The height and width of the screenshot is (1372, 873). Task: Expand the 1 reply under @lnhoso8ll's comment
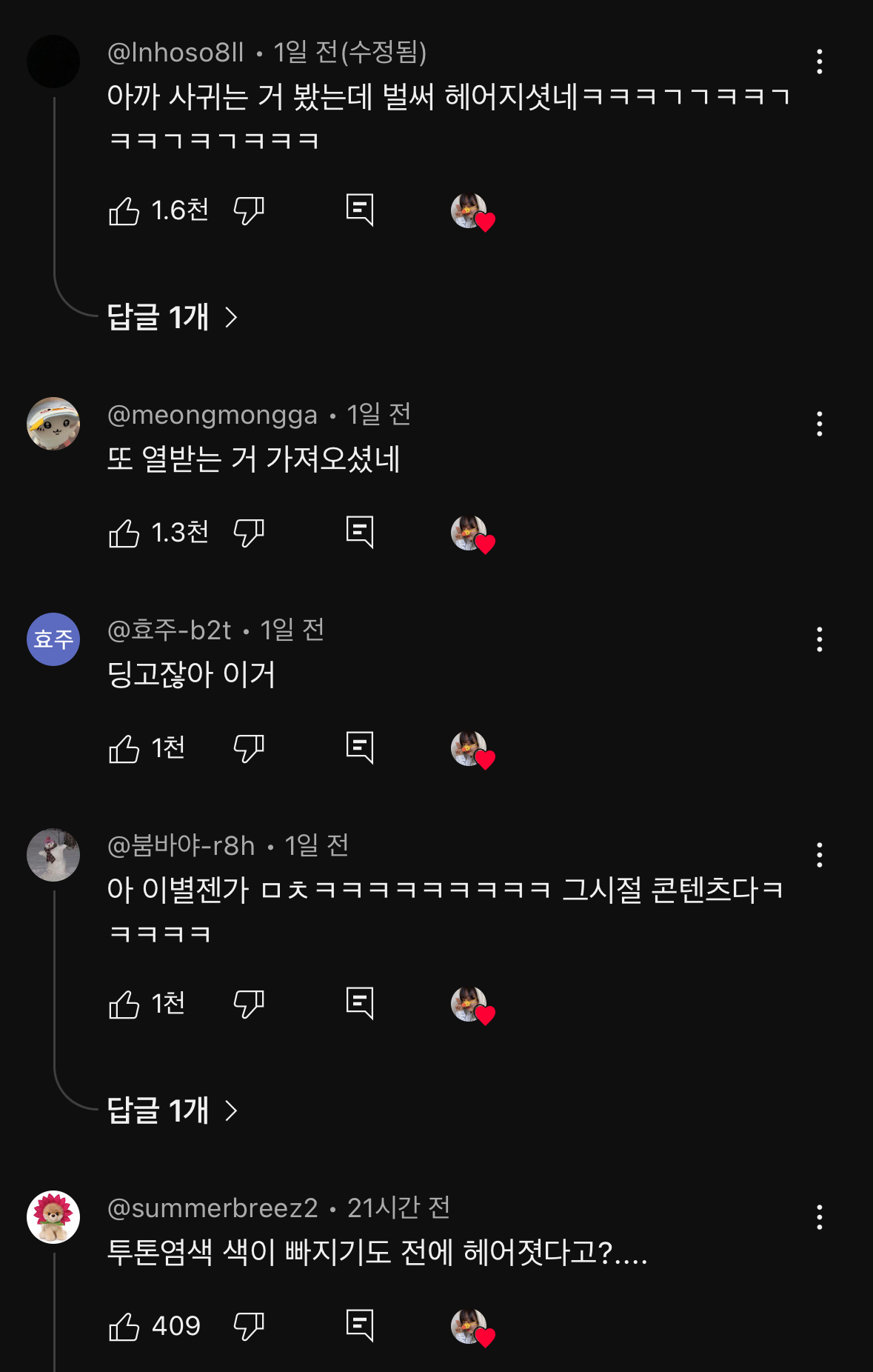[172, 318]
